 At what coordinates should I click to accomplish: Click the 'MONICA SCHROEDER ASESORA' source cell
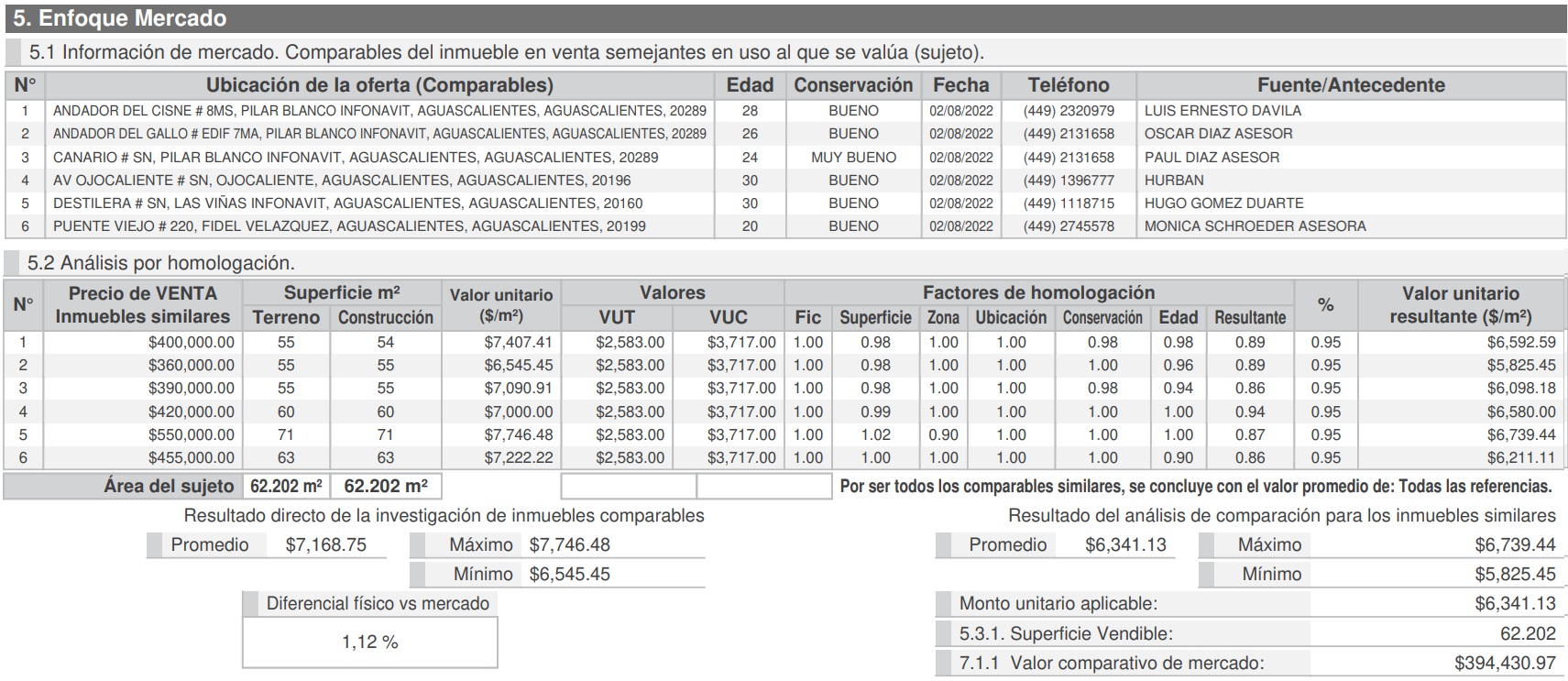point(1255,226)
